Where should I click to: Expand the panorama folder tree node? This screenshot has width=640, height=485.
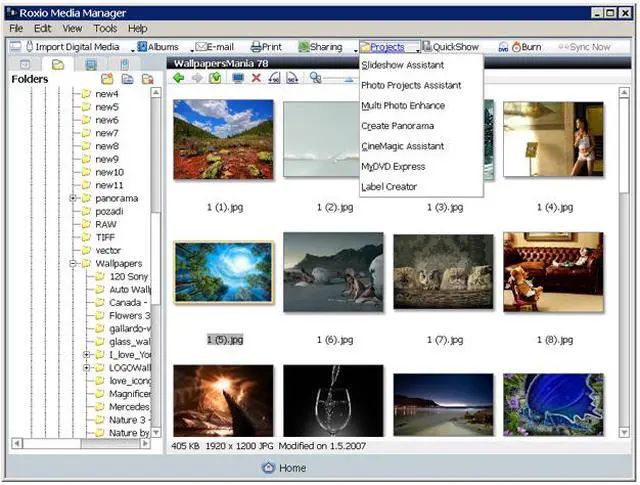pyautogui.click(x=73, y=198)
